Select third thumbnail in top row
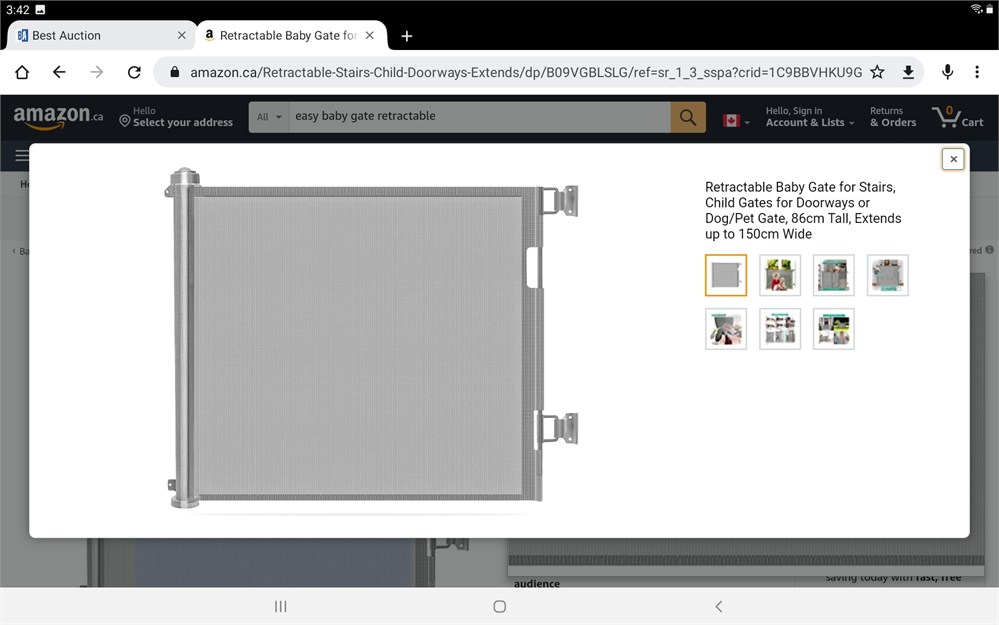Screen dimensions: 999x625 click(833, 275)
